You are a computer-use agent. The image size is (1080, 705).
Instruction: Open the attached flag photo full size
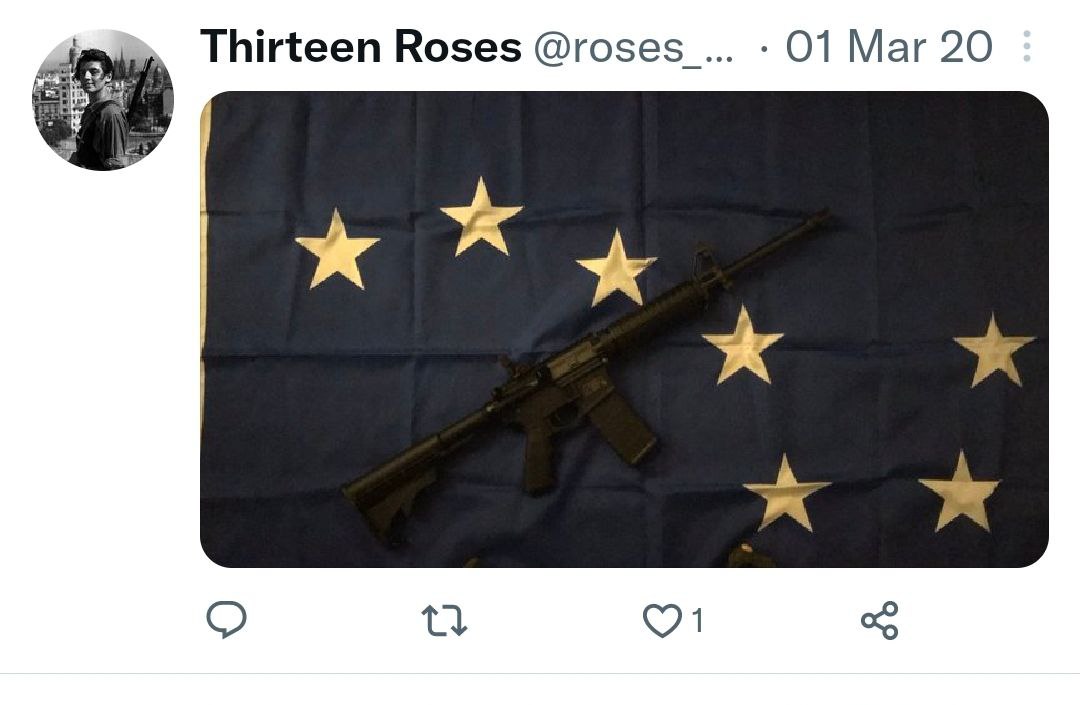coord(624,329)
